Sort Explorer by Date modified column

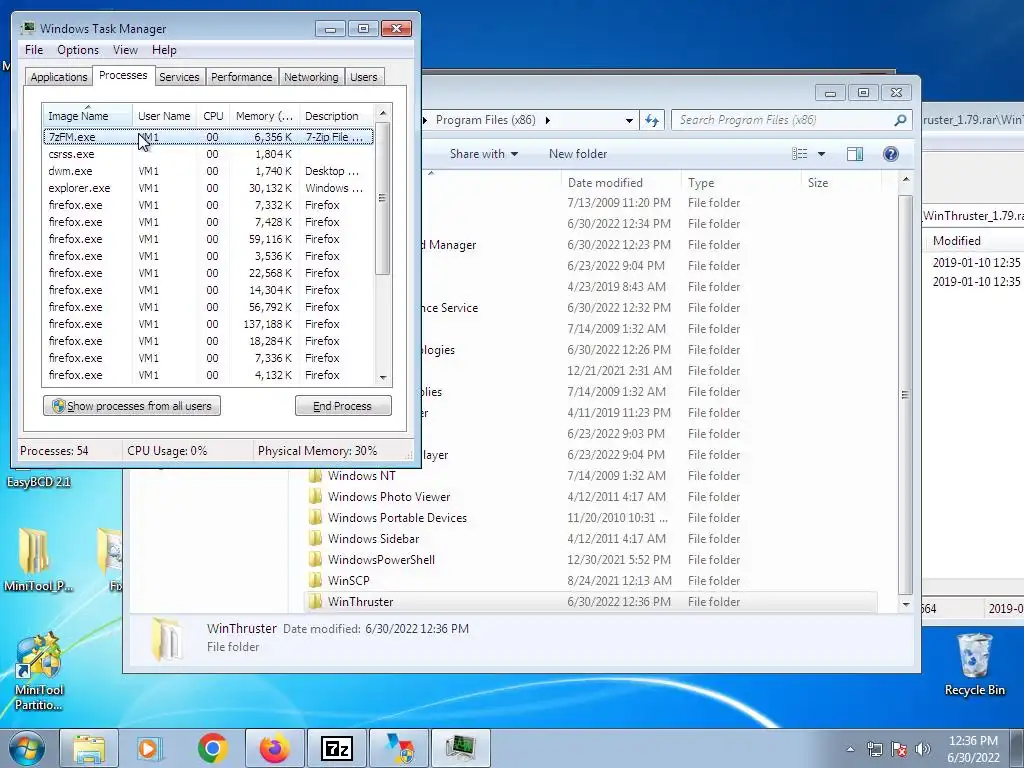click(x=620, y=183)
